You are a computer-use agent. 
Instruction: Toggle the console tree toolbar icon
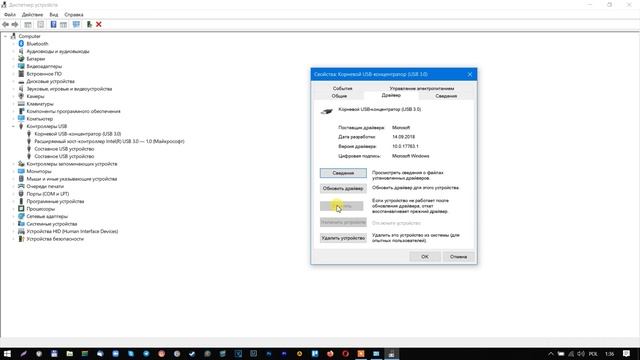pos(28,24)
